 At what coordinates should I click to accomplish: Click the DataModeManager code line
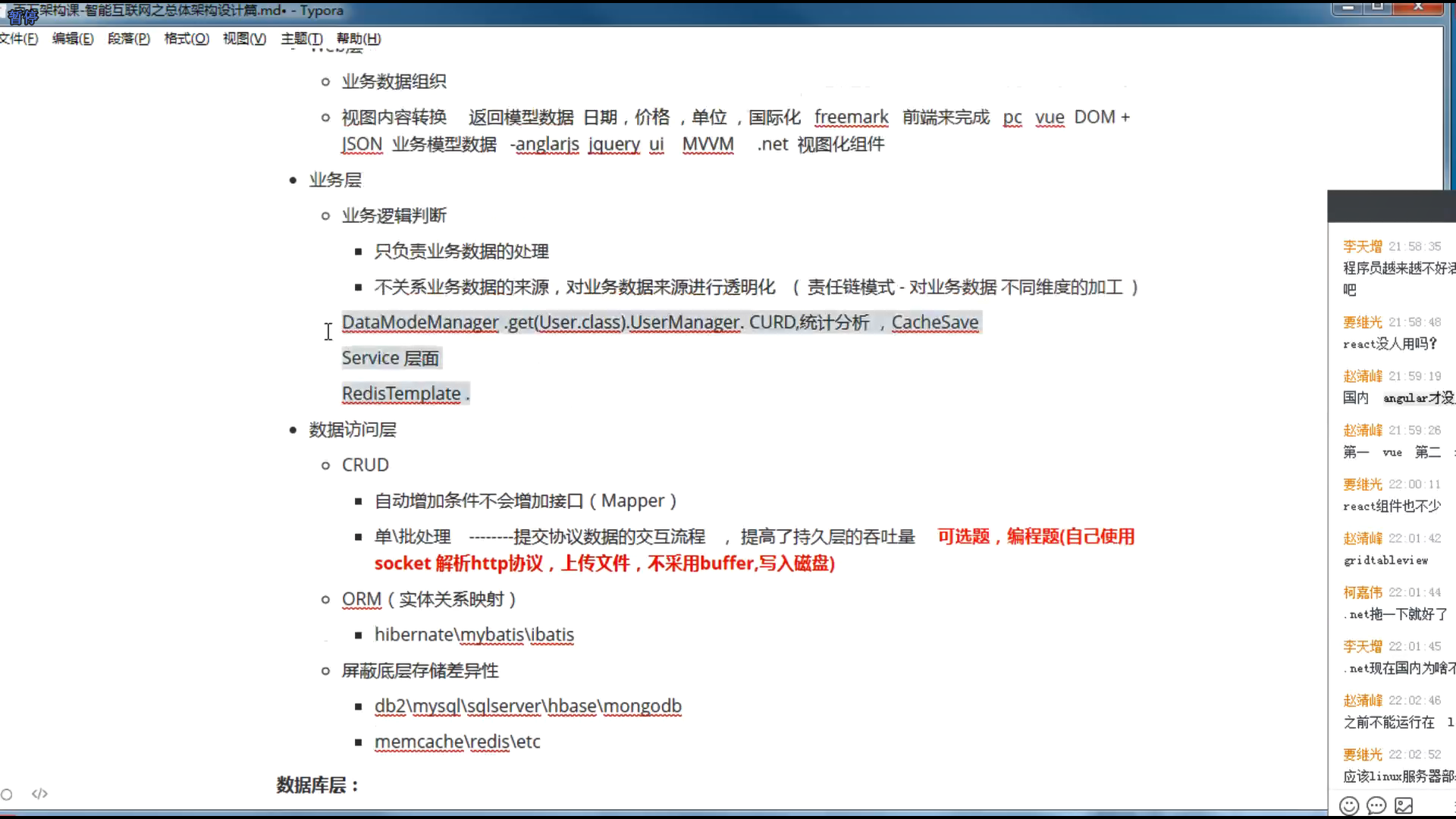coord(660,322)
